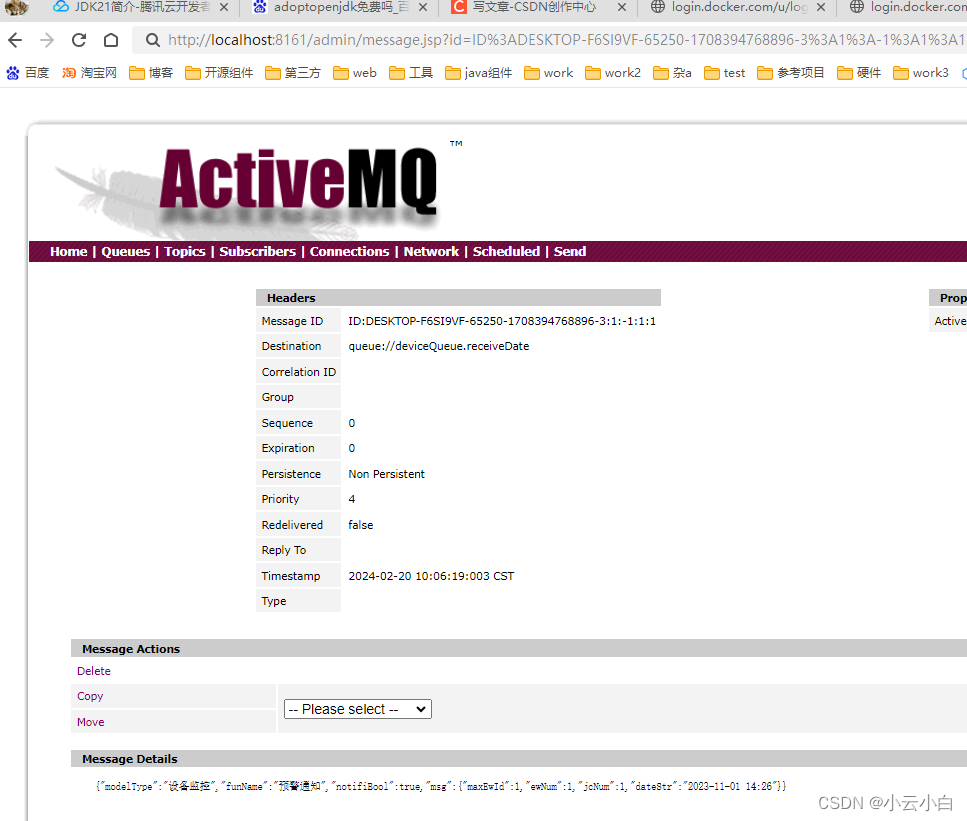Viewport: 967px width, 821px height.
Task: Open the Please select destination dropdown
Action: [x=358, y=709]
